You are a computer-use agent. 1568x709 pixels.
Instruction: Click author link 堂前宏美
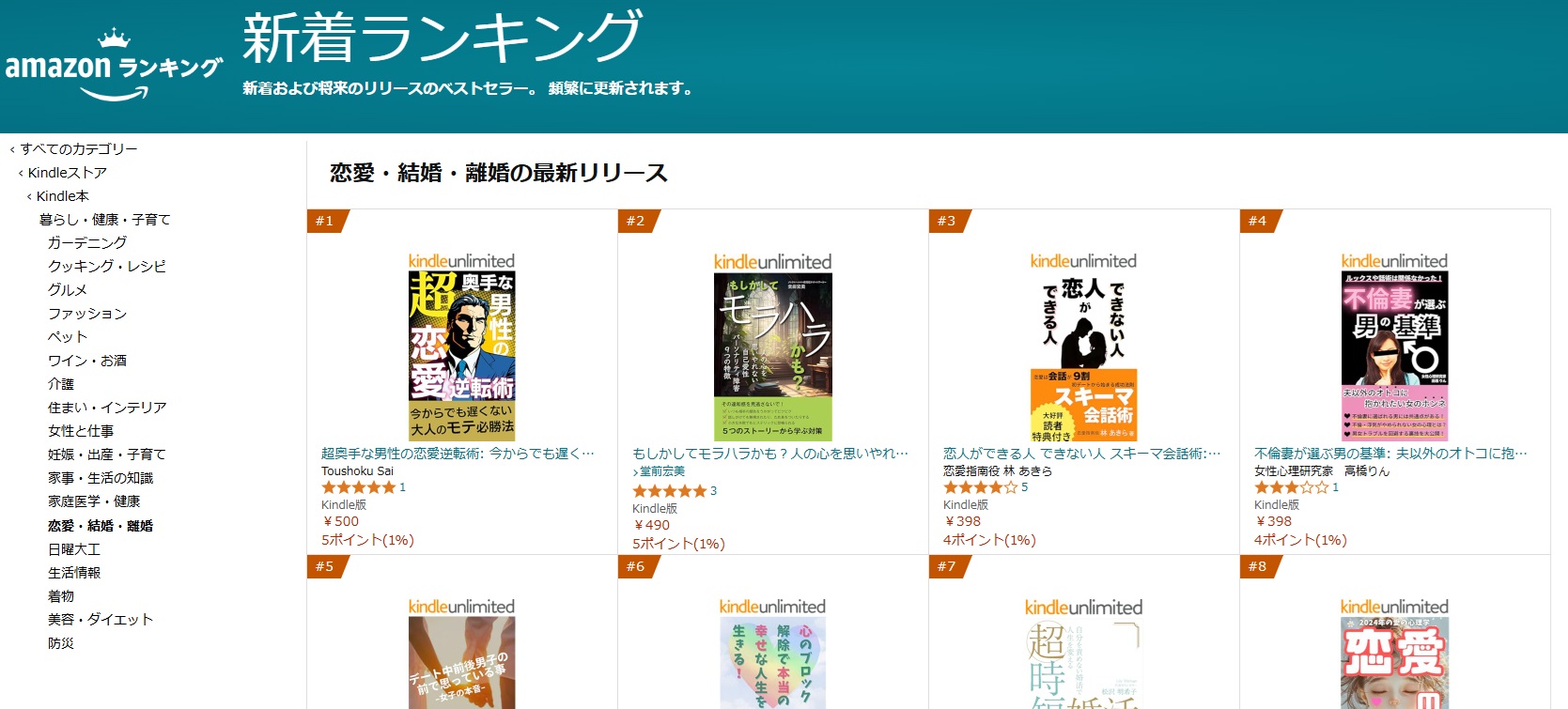pos(662,471)
